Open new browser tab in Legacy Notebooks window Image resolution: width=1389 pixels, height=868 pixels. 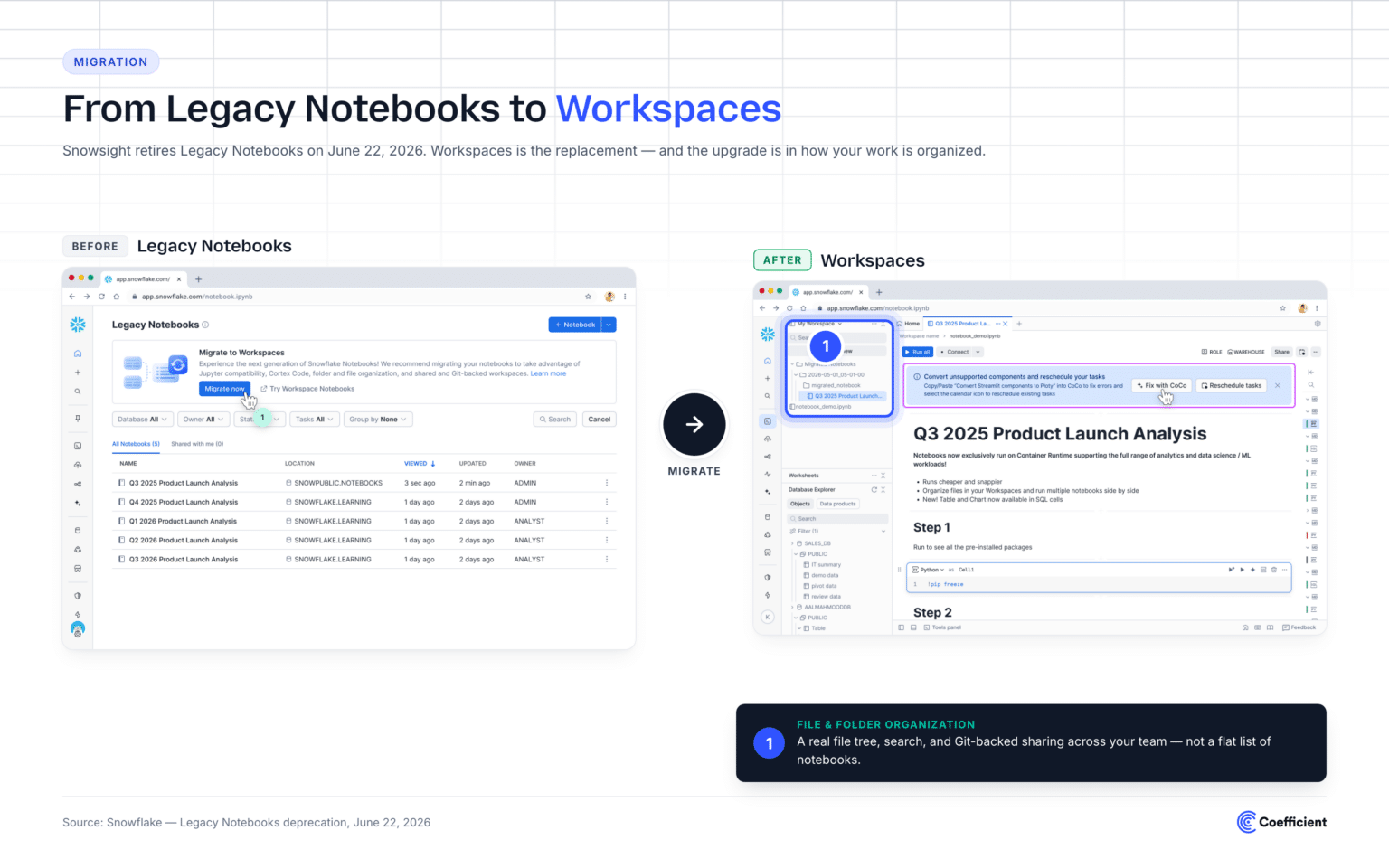pos(199,279)
